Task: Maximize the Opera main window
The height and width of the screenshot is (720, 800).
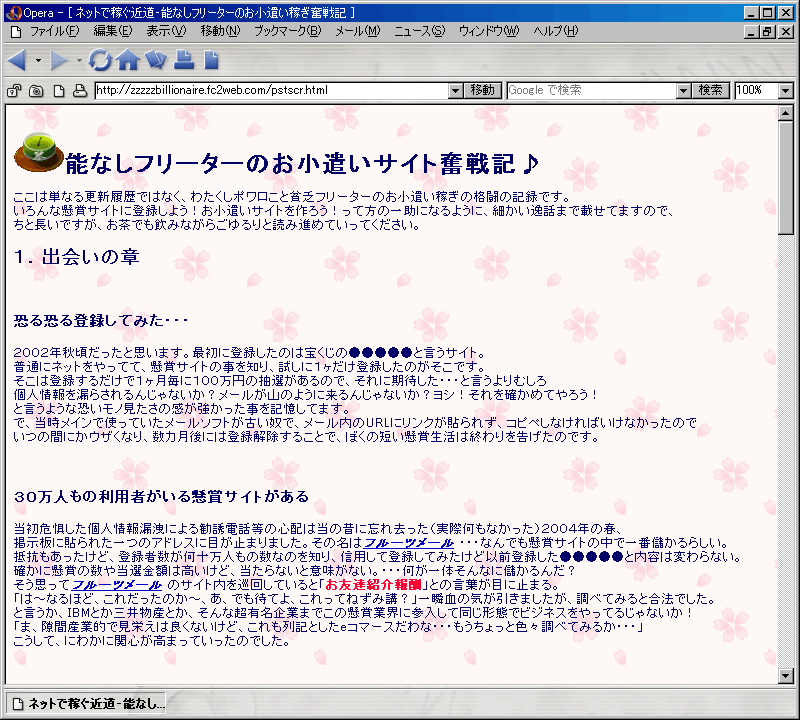Action: [x=767, y=13]
